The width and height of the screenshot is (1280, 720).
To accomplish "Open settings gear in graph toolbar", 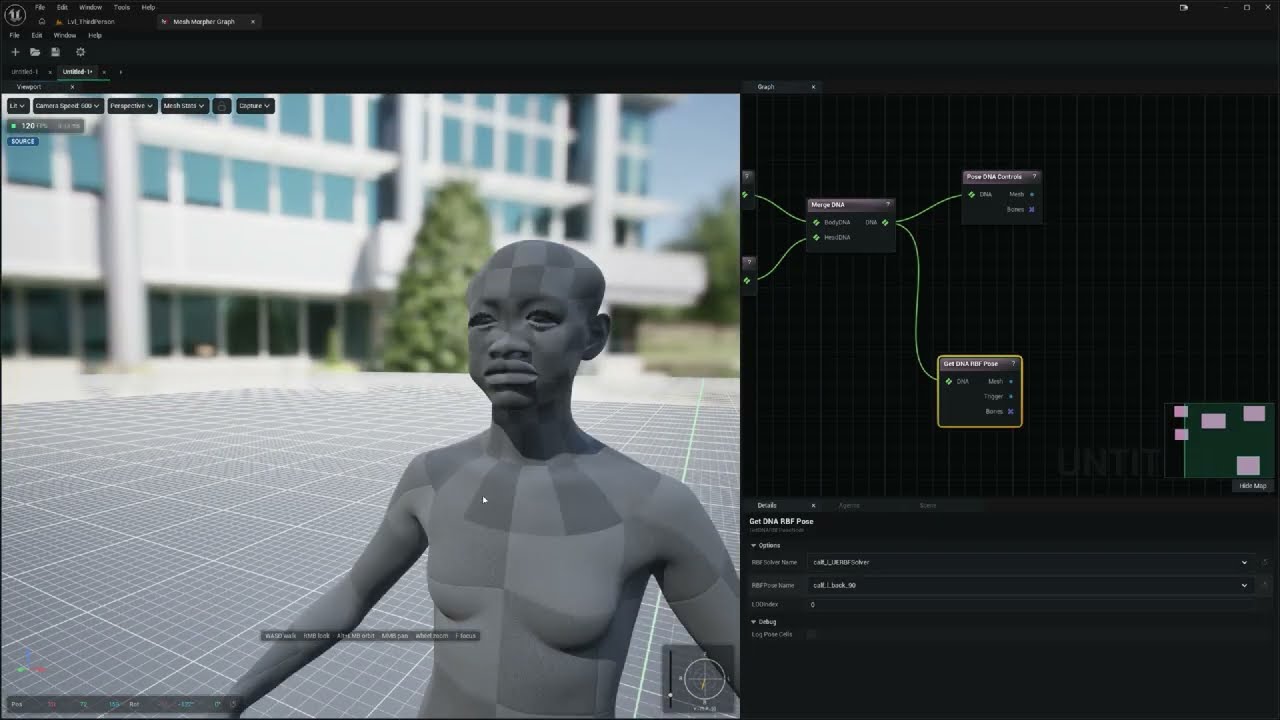I will 80,52.
